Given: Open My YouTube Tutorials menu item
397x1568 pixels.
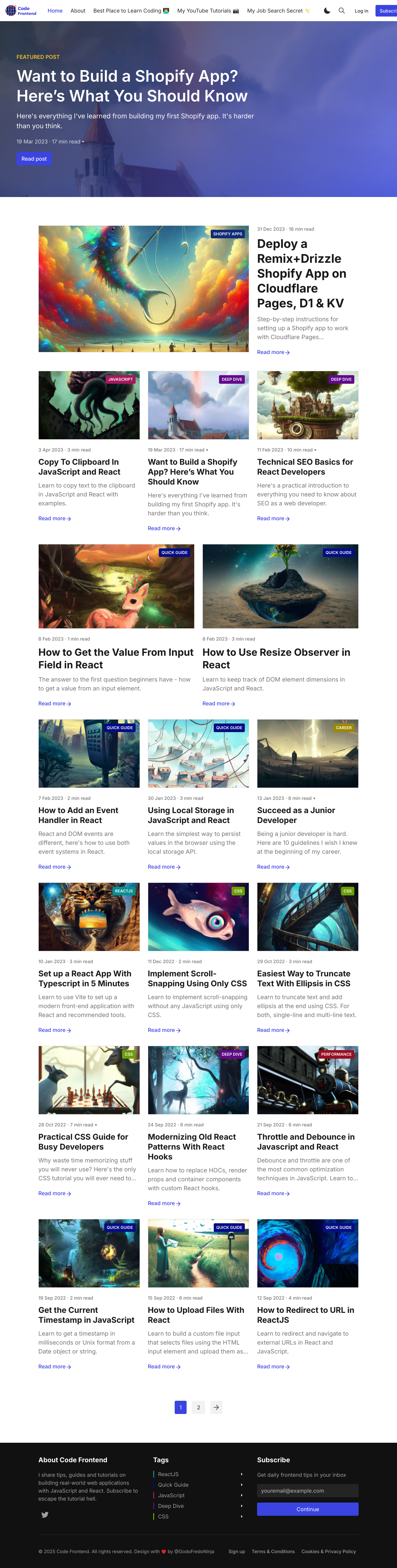Looking at the screenshot, I should click(208, 10).
